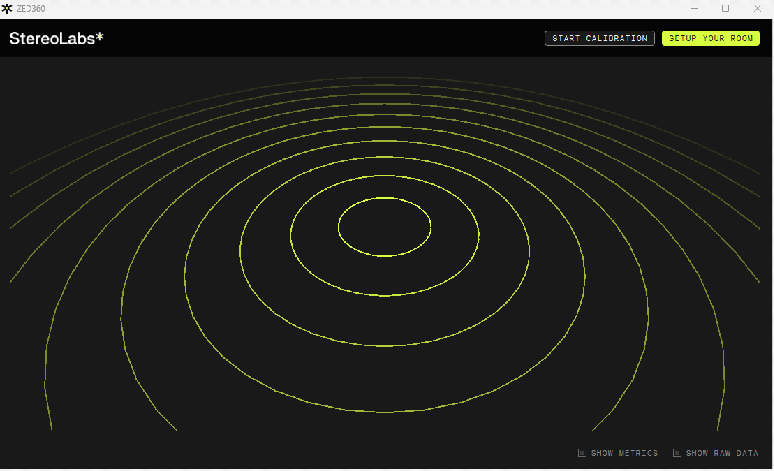Click the empty black header between logo and buttons

pos(320,38)
